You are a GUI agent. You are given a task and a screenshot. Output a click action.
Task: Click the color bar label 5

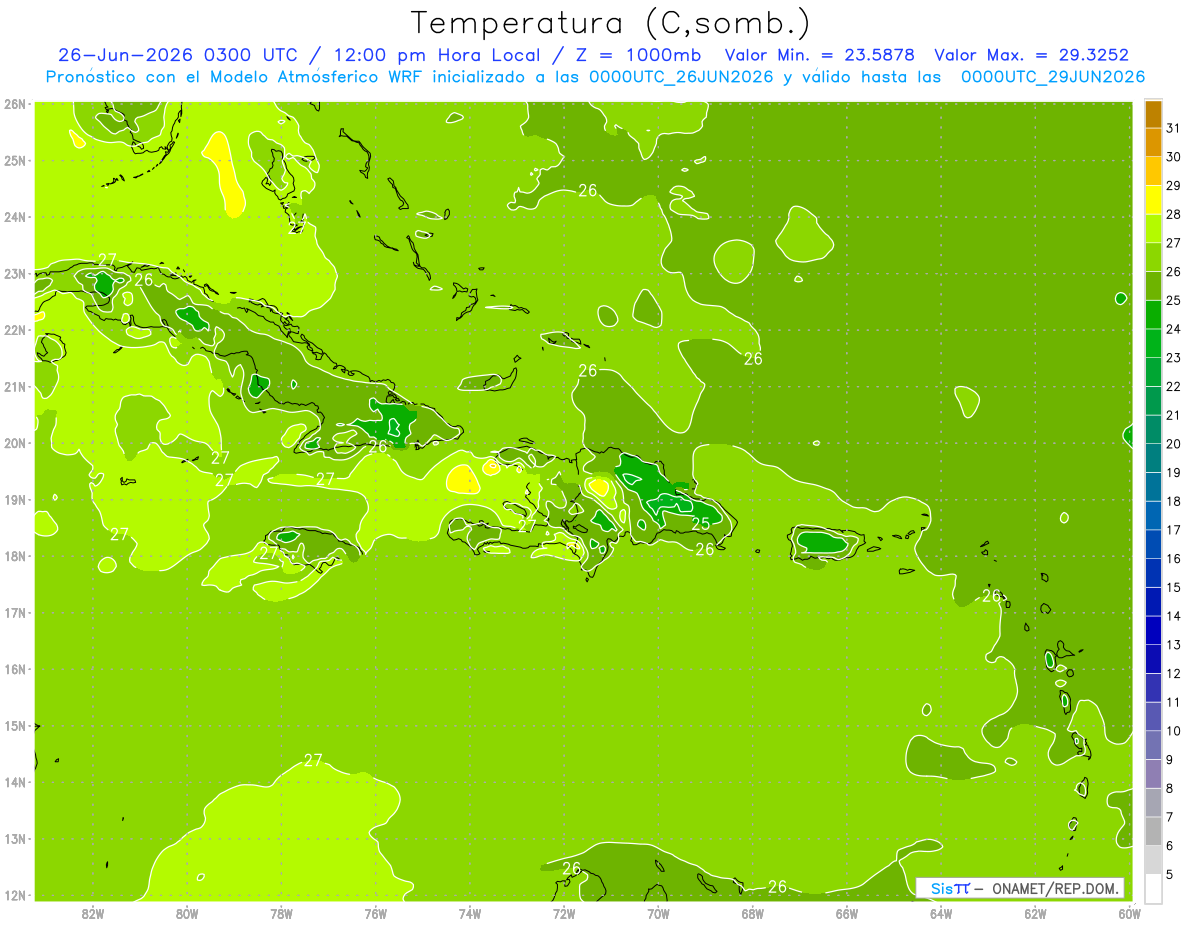[x=1170, y=874]
